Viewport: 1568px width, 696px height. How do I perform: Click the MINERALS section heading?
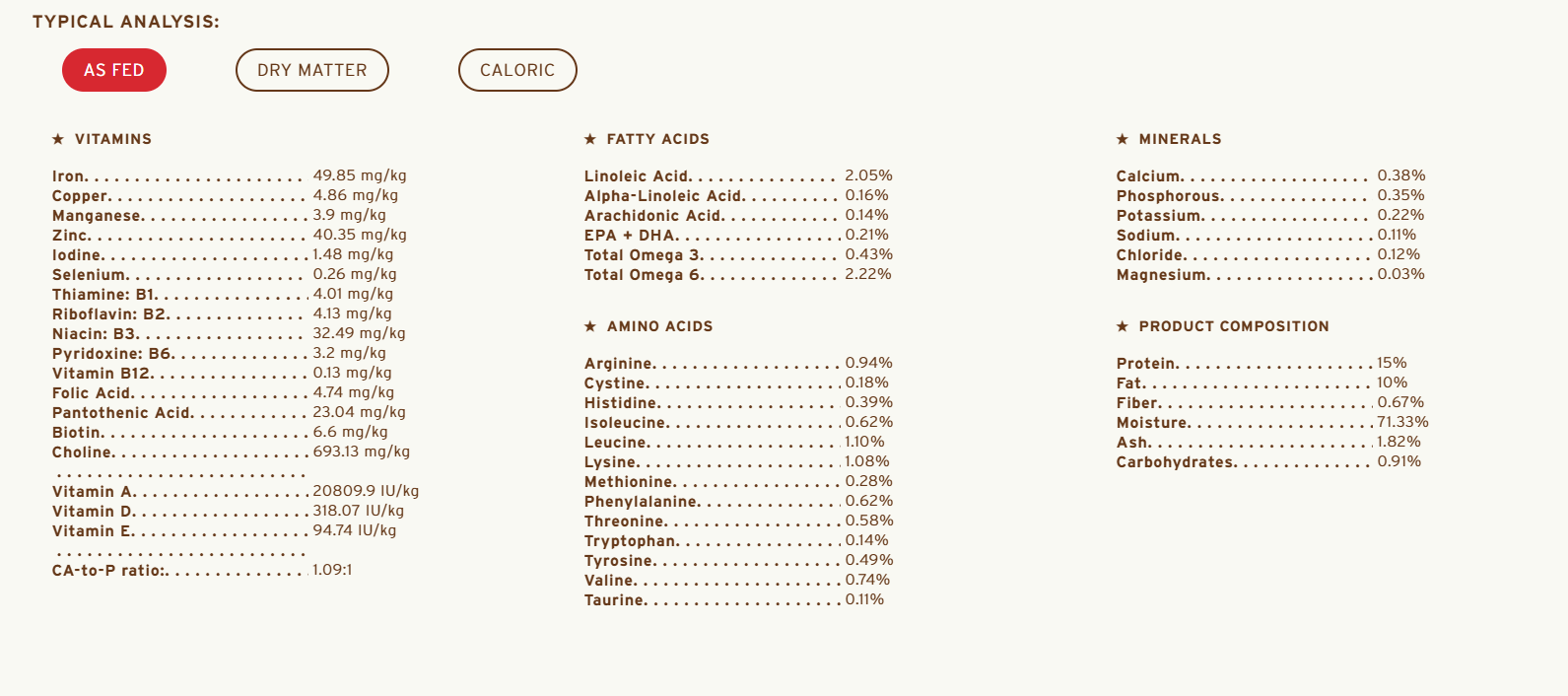click(1181, 139)
